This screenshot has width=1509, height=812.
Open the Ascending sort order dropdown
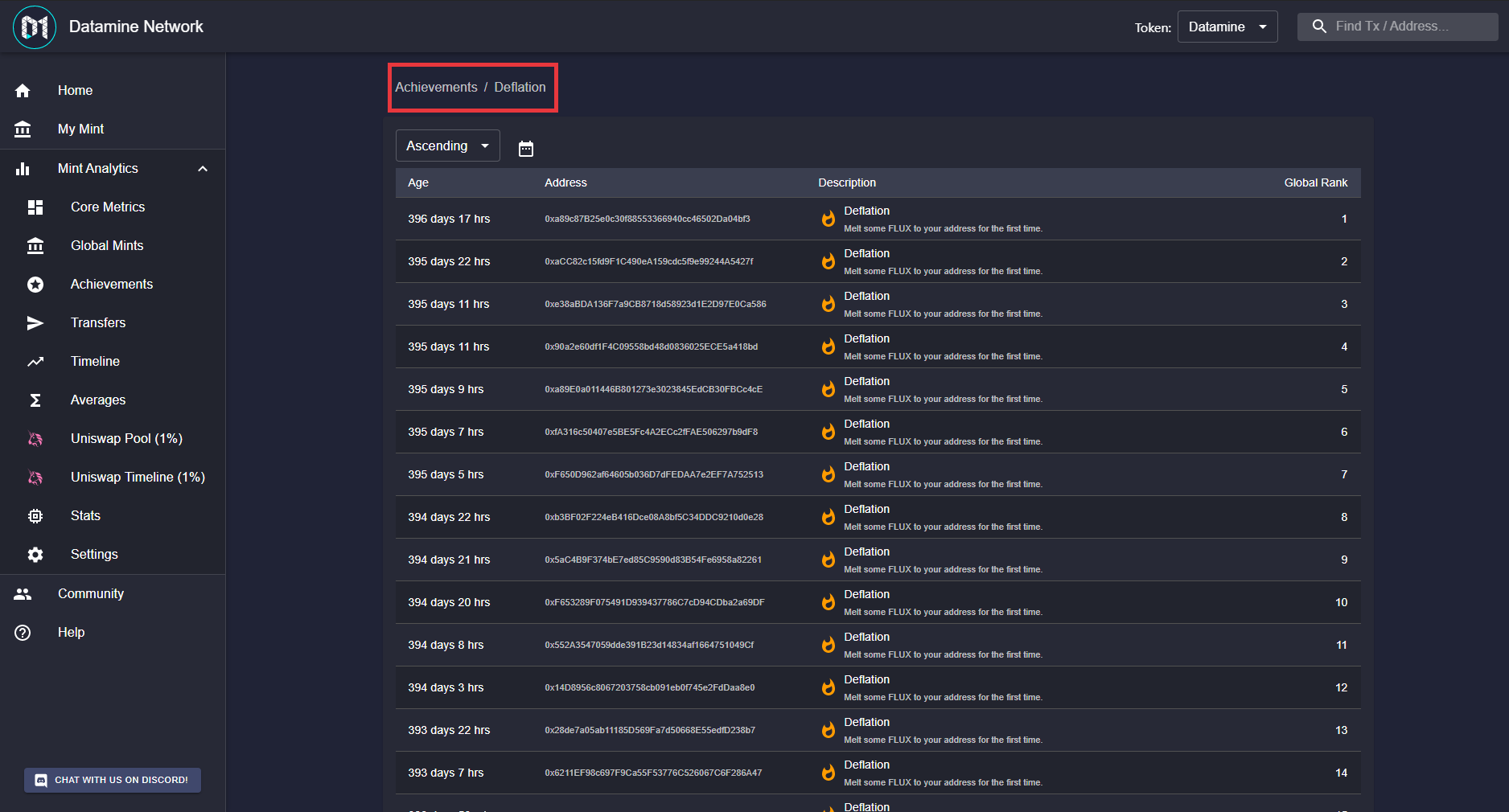click(x=448, y=146)
